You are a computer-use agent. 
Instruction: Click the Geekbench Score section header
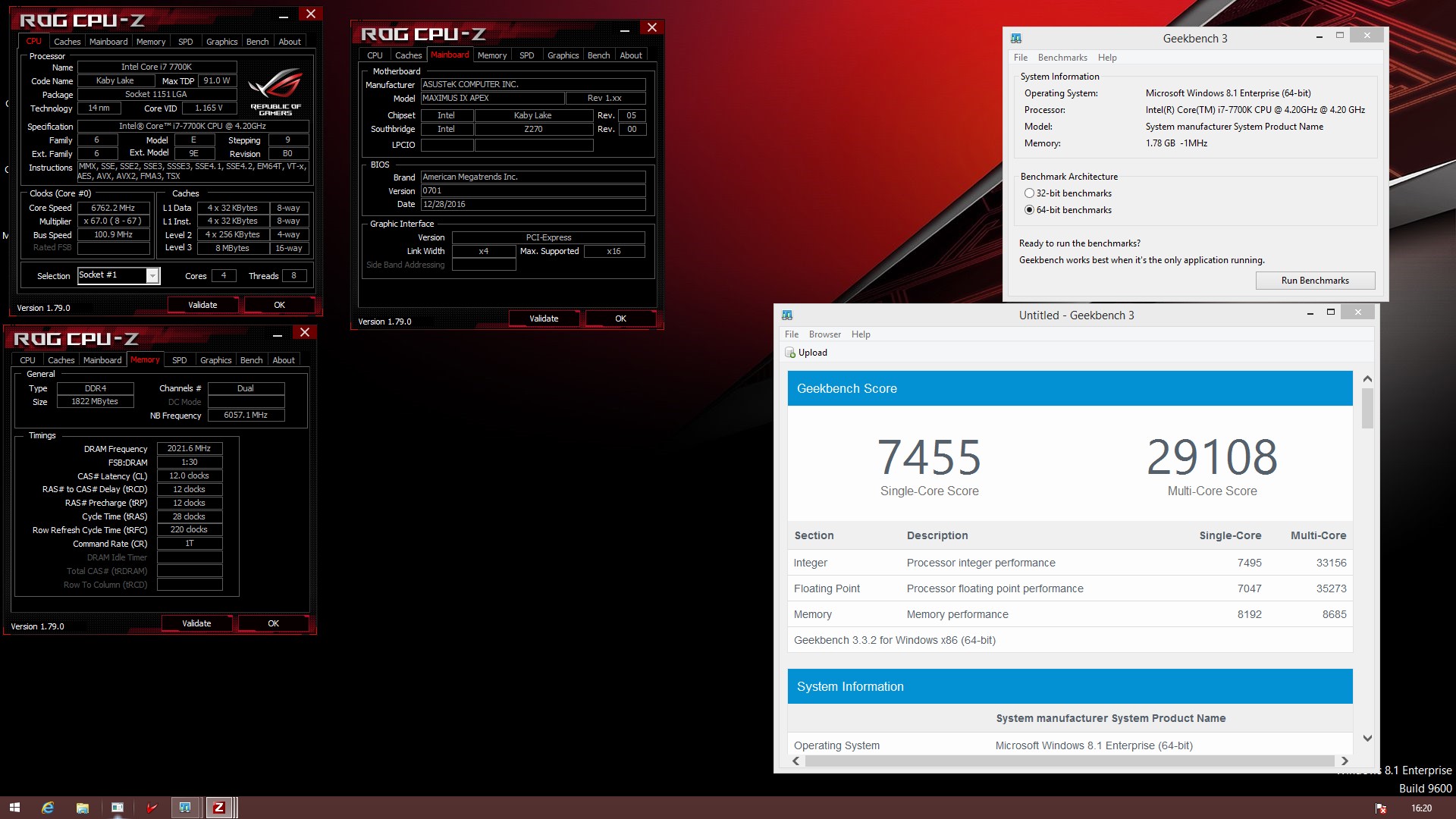[x=1070, y=388]
